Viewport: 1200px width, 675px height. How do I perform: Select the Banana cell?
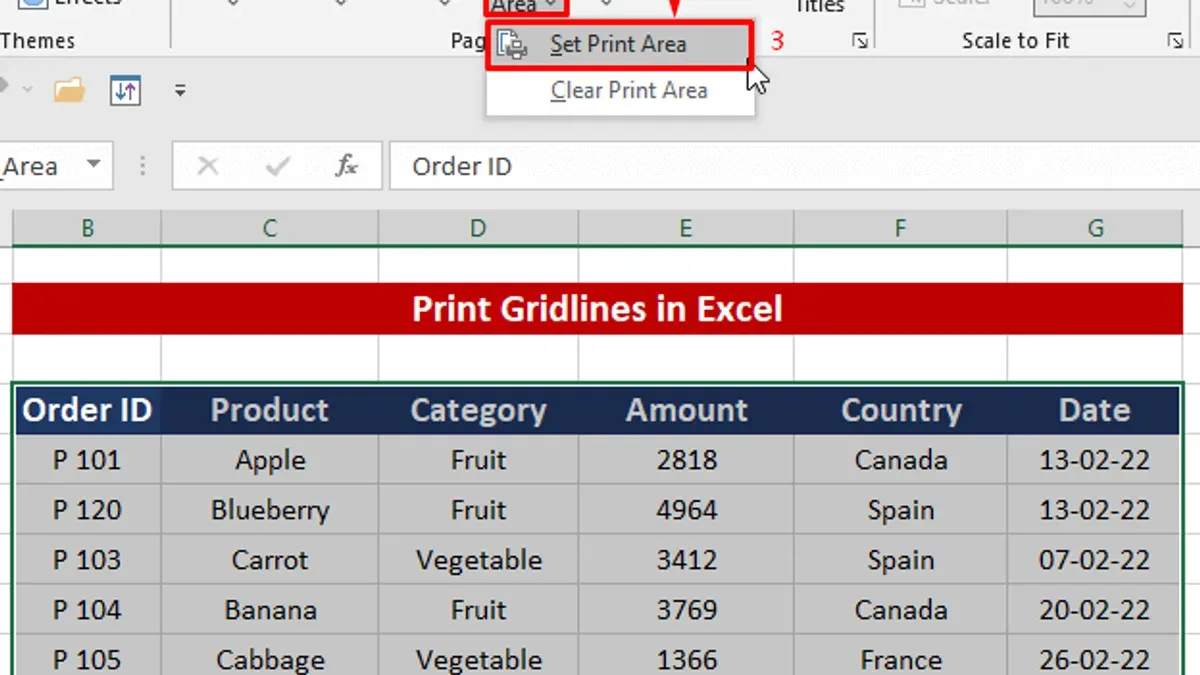tap(270, 610)
